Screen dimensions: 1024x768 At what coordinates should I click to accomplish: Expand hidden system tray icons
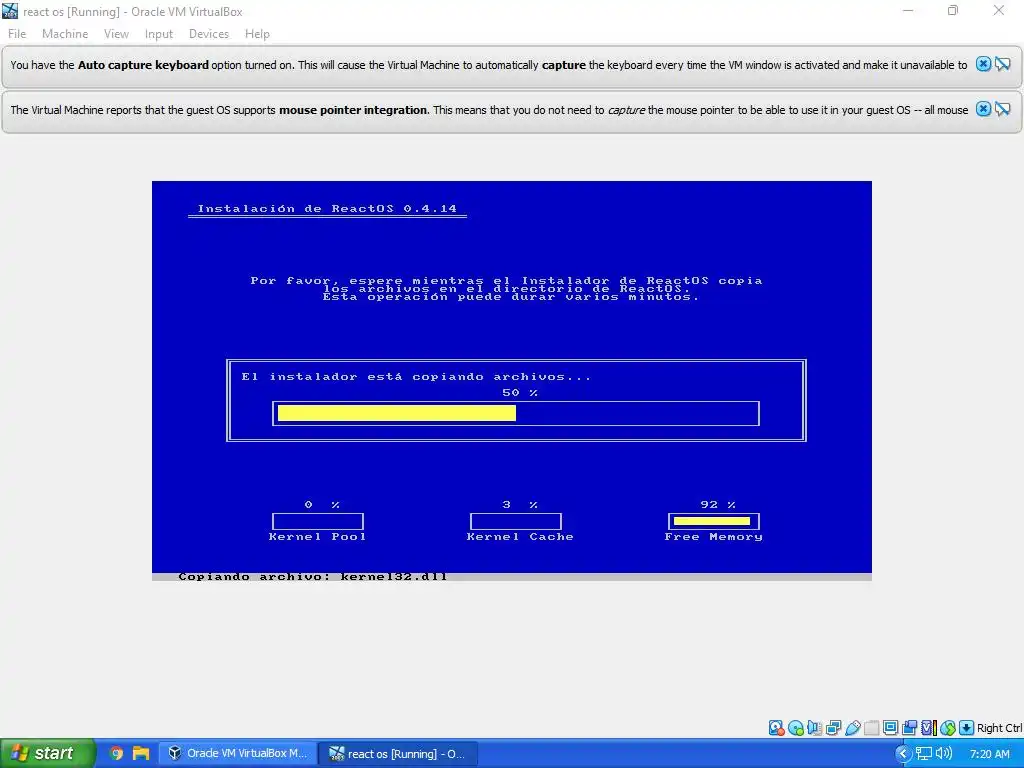(903, 753)
